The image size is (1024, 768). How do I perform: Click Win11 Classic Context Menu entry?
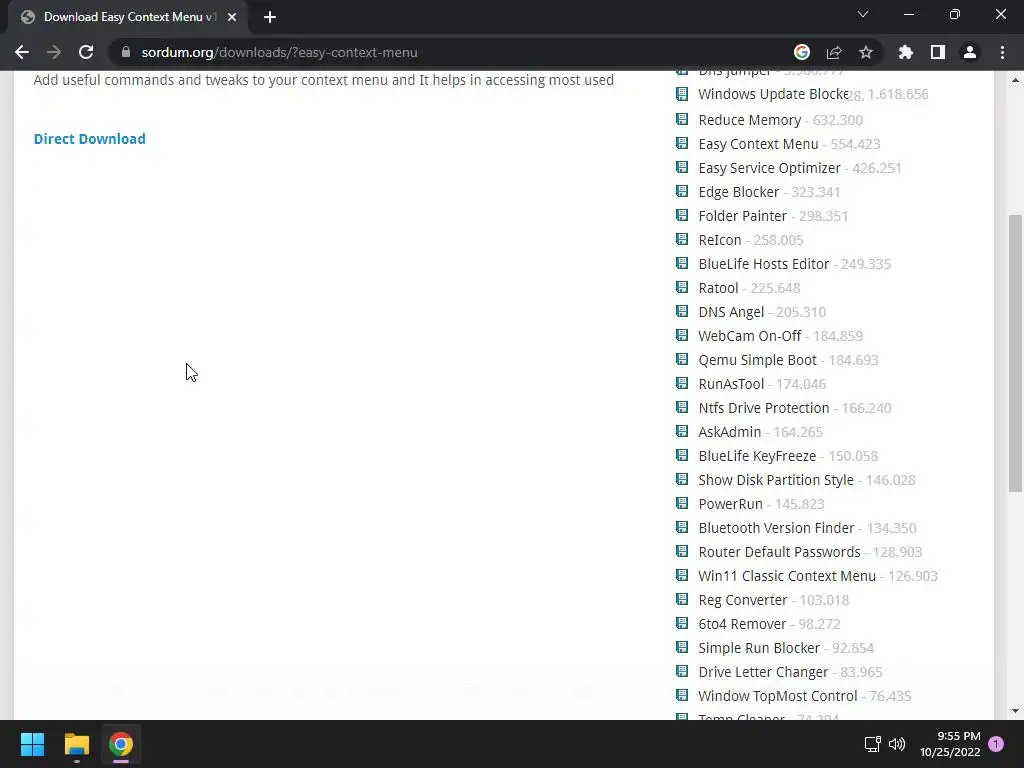pos(786,576)
